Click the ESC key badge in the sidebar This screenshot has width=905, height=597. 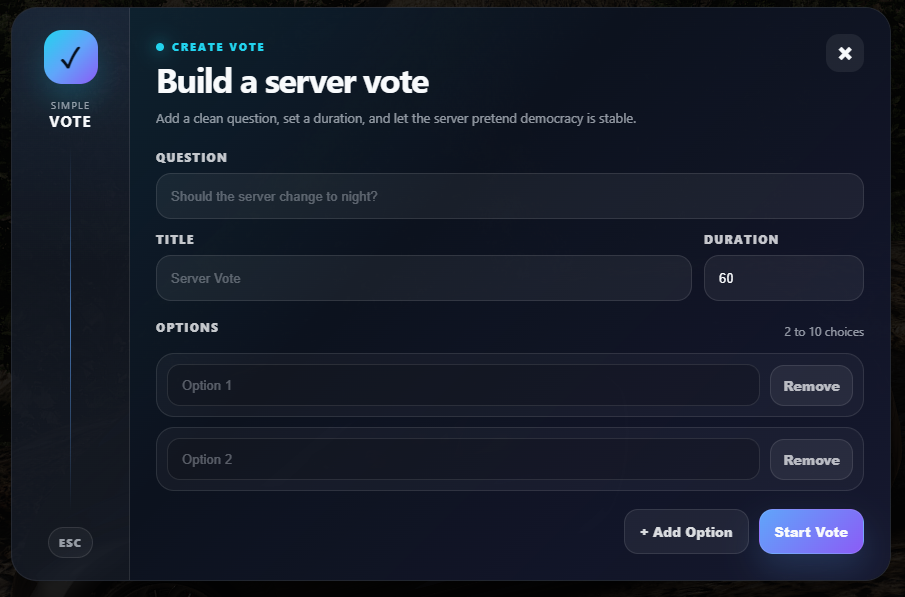point(70,543)
